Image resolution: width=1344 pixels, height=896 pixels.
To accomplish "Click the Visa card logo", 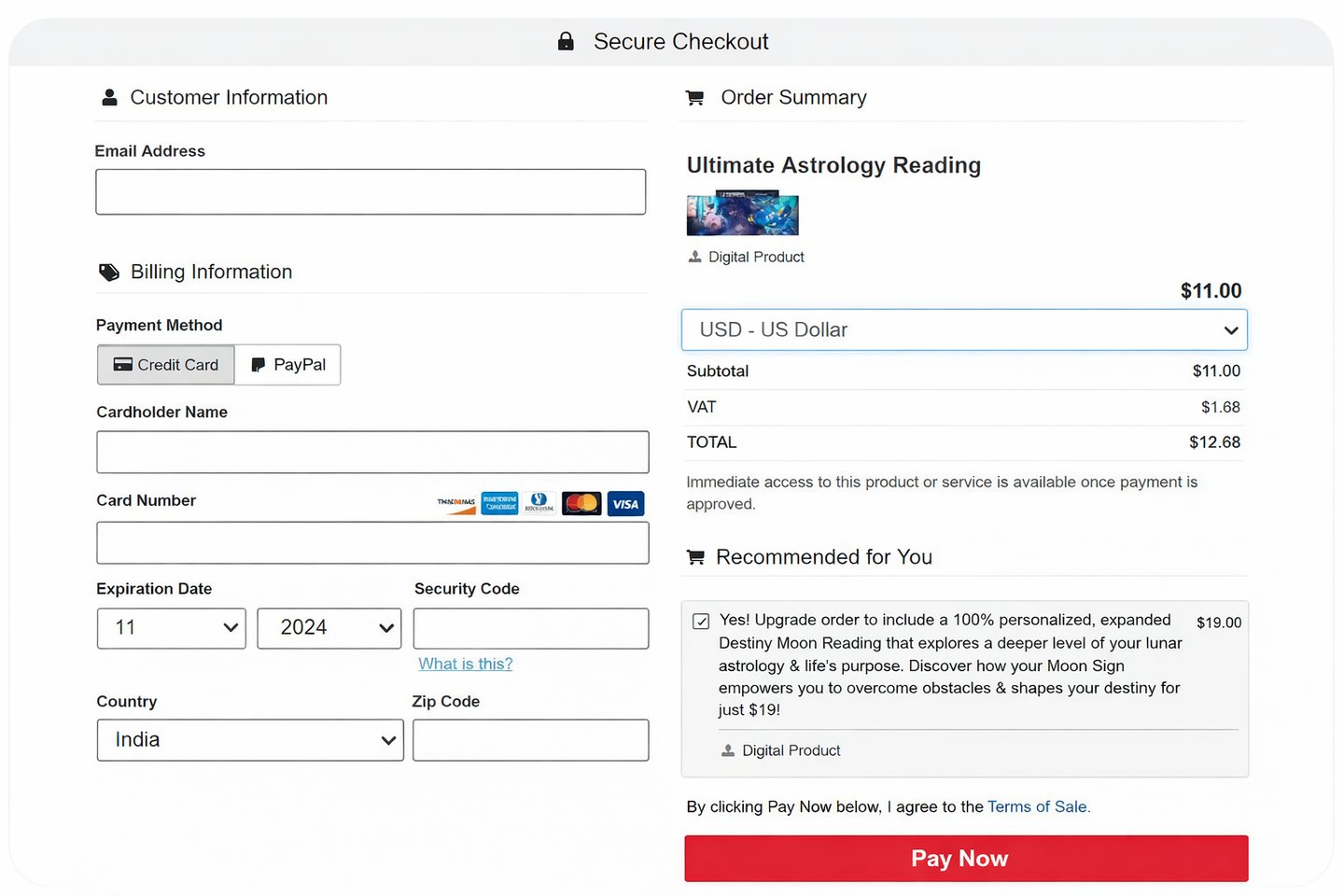I will 625,504.
